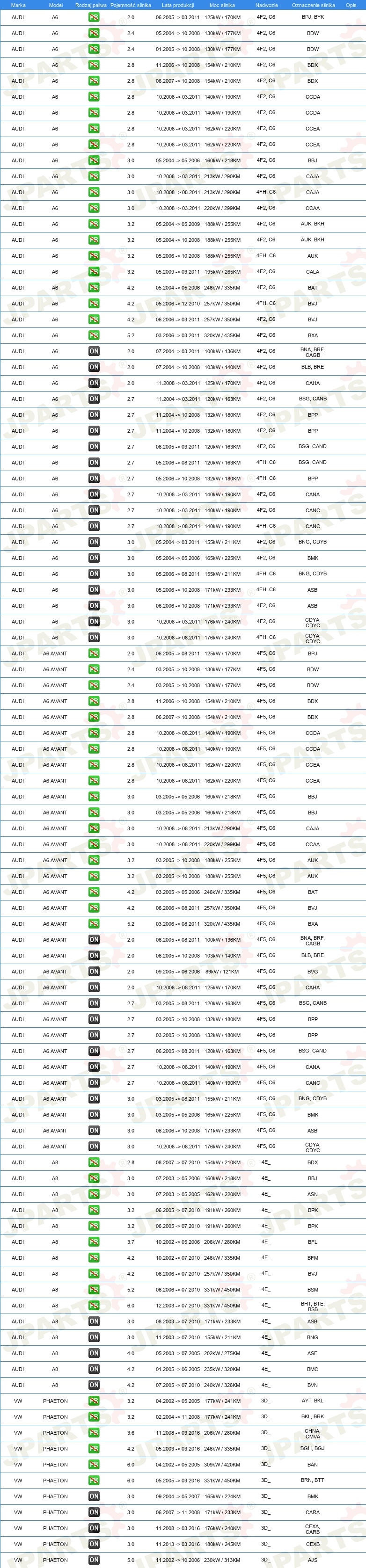Click the Nadwozie column header
This screenshot has height=1568, width=366.
coord(266,5)
